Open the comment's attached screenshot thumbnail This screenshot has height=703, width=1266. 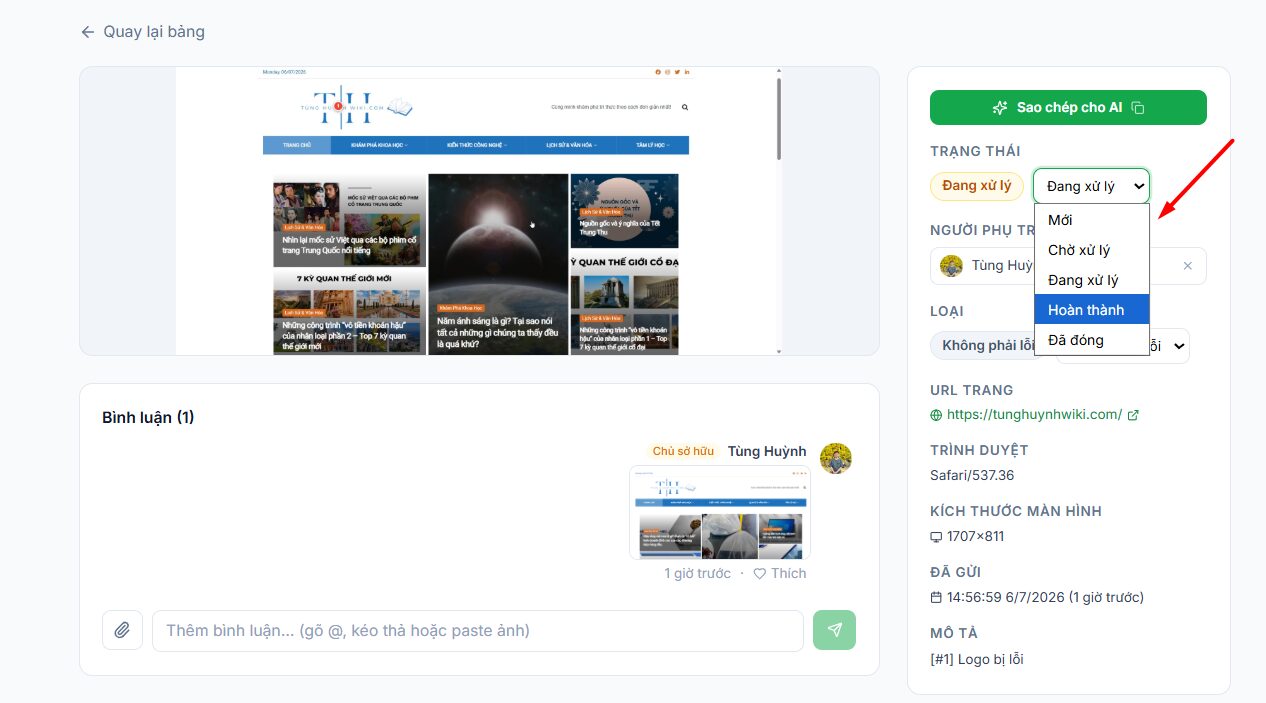[x=720, y=512]
